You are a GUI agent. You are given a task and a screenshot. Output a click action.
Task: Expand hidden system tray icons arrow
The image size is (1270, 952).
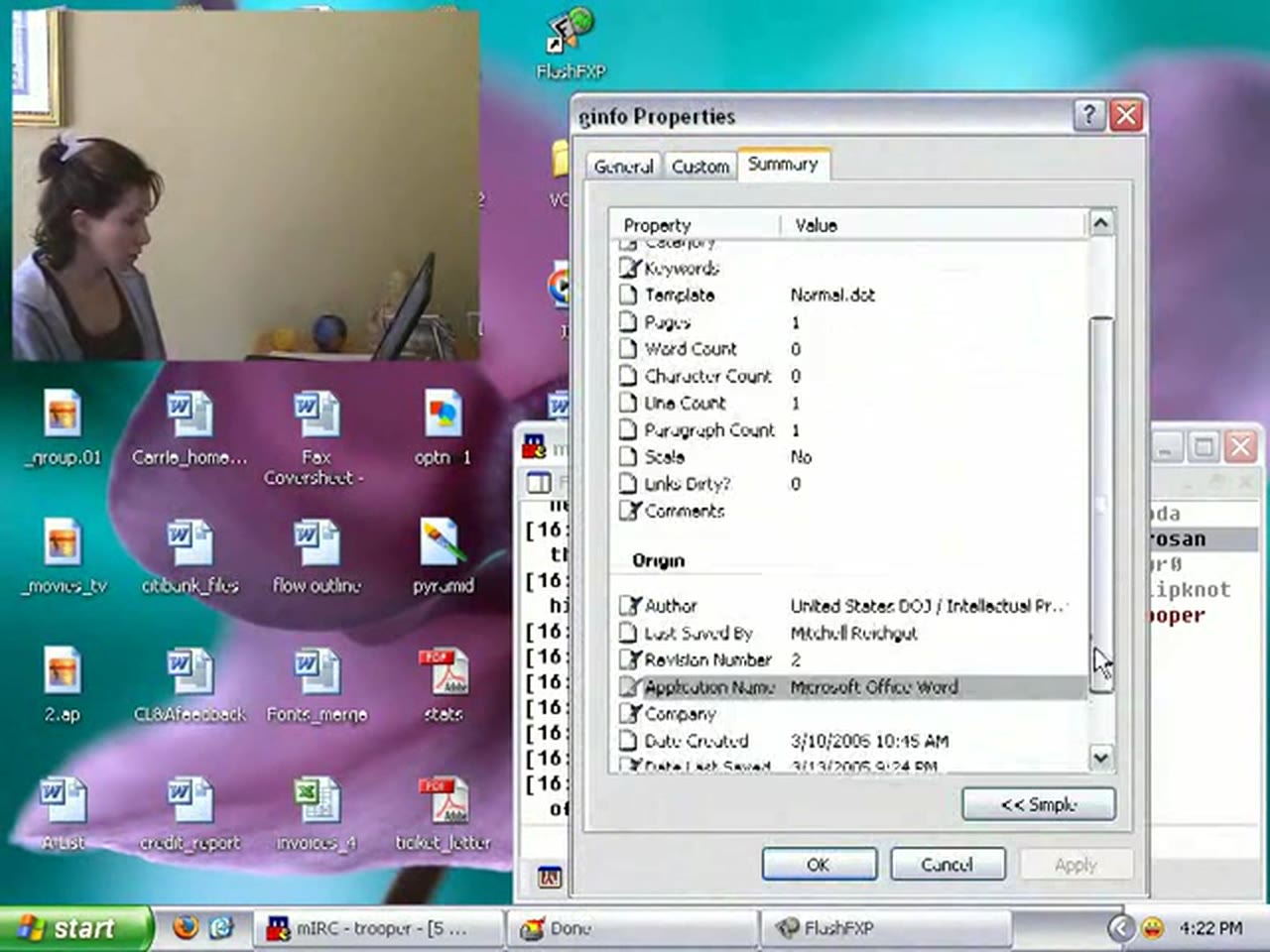point(1121,928)
